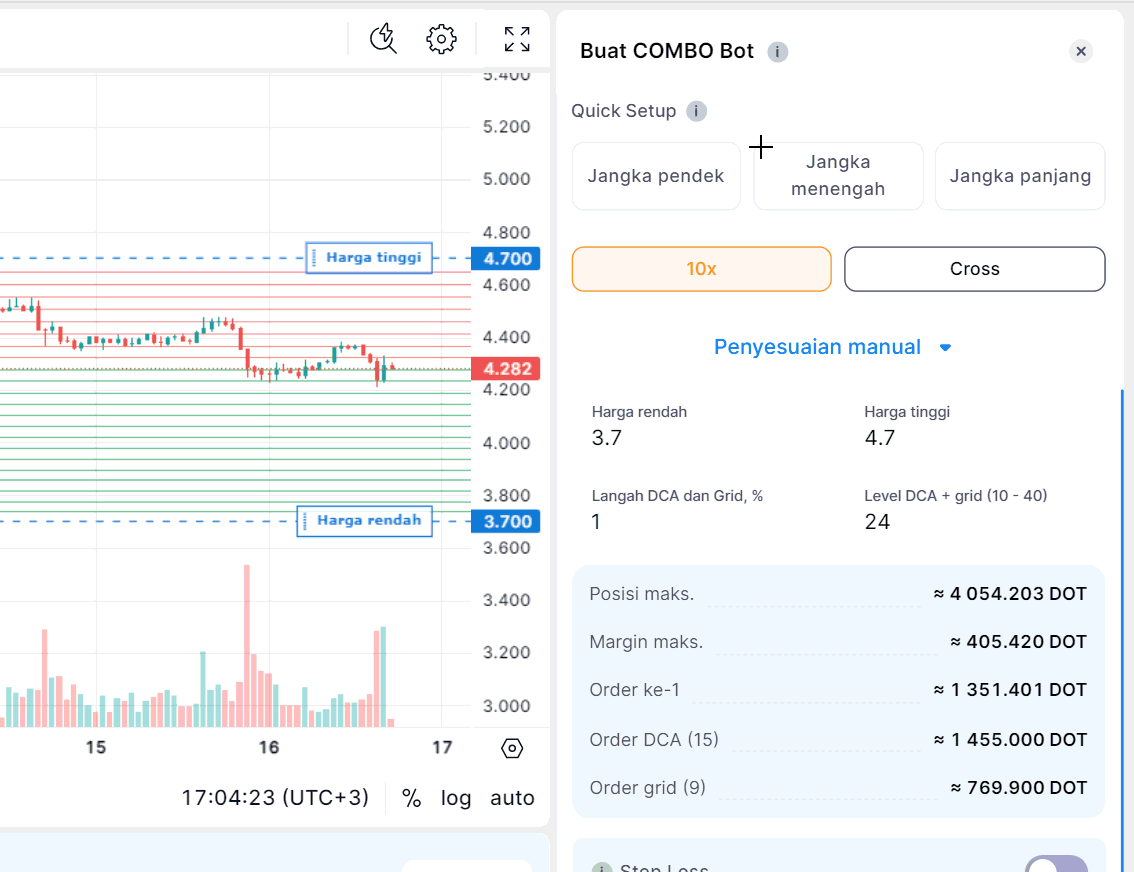
Task: Click info icon next to Buat COMBO Bot
Action: (x=777, y=51)
